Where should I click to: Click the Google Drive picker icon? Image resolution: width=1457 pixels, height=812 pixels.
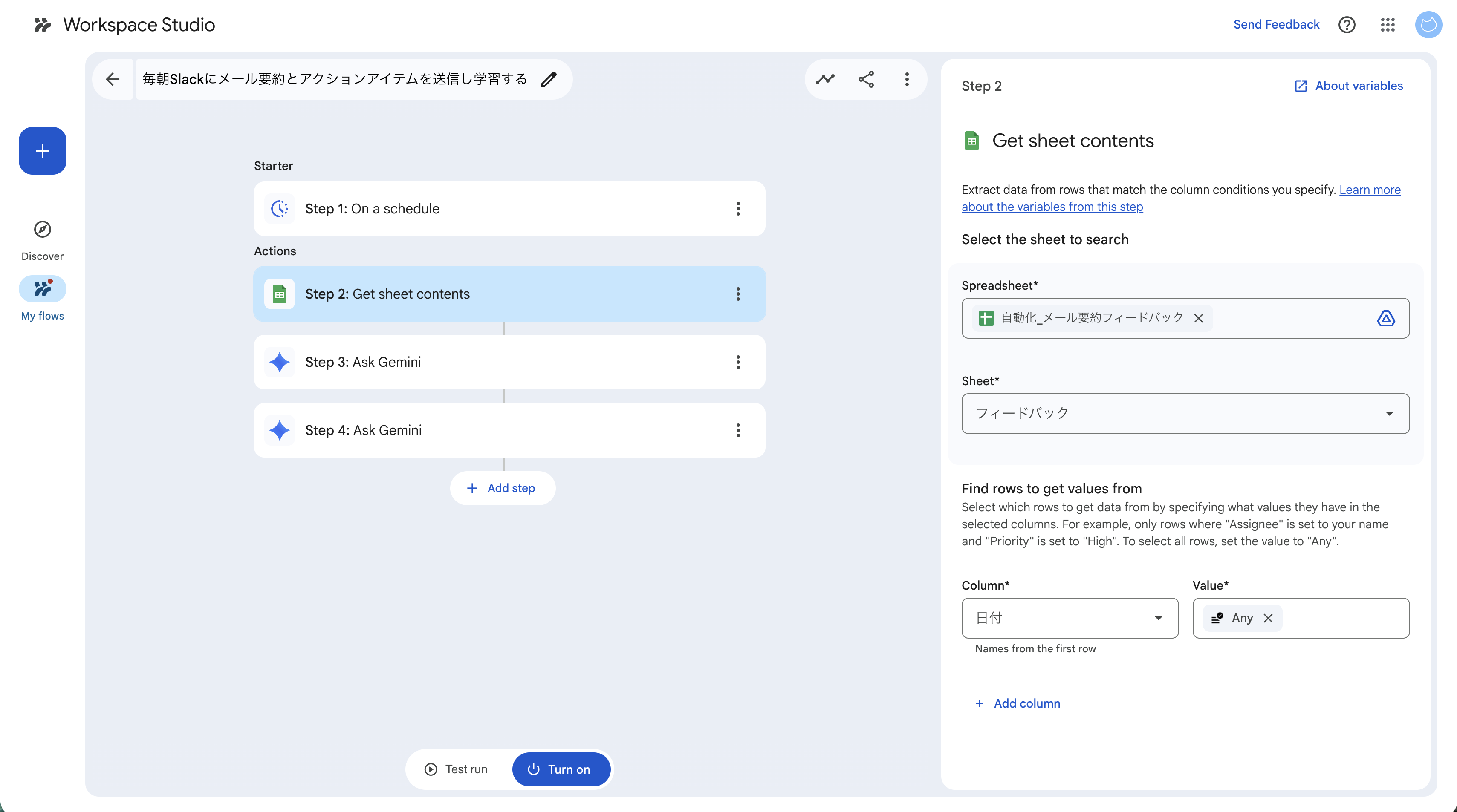coord(1385,318)
